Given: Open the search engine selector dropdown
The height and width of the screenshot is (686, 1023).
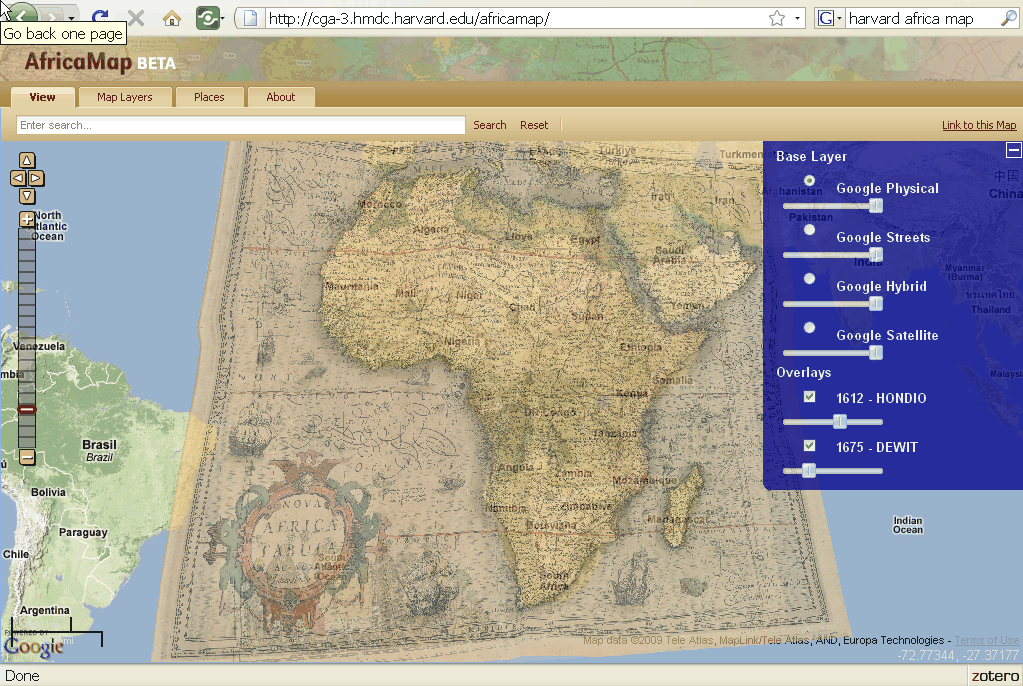Looking at the screenshot, I should (839, 18).
